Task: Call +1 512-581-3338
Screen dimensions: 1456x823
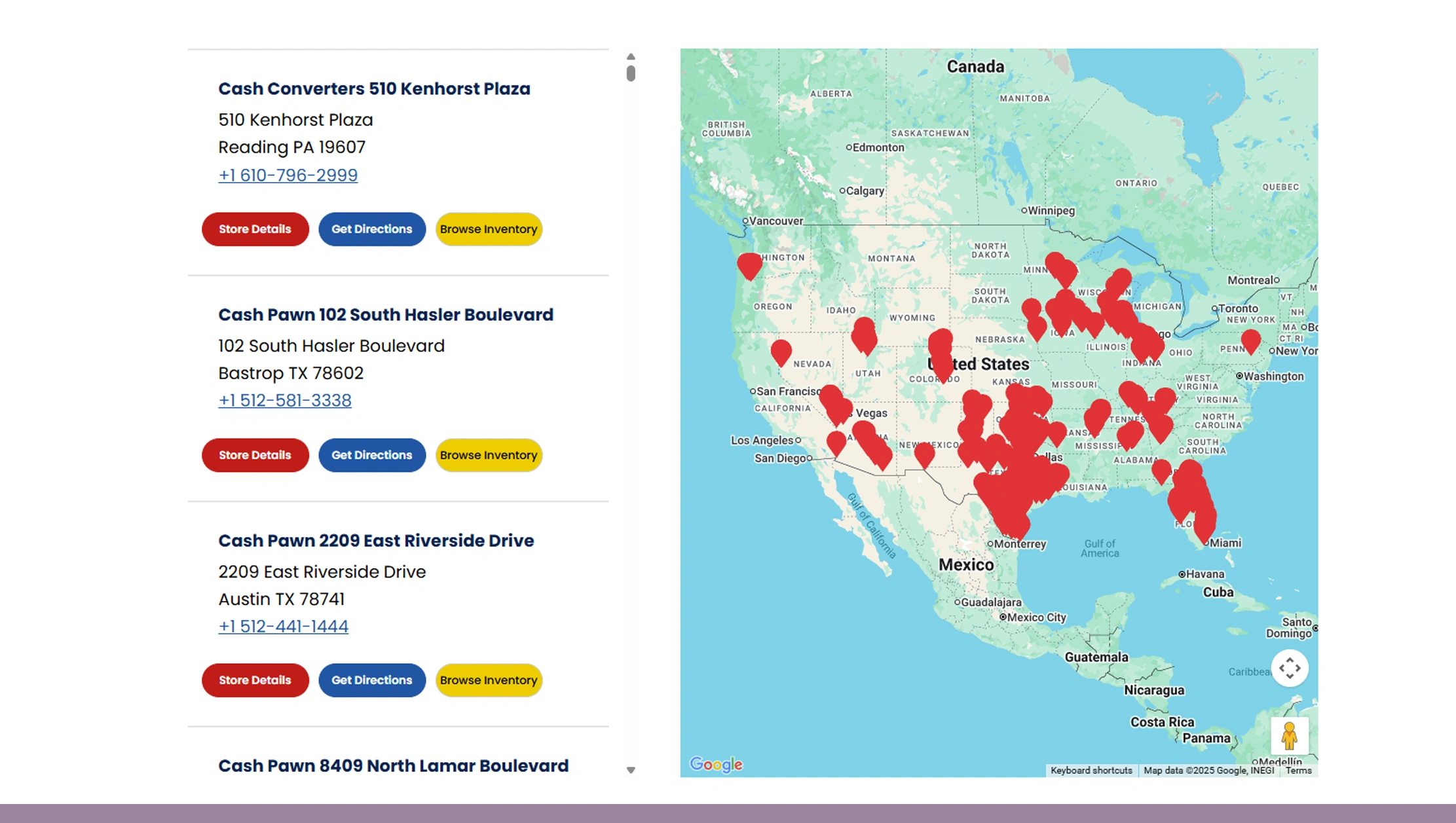Action: click(x=284, y=400)
